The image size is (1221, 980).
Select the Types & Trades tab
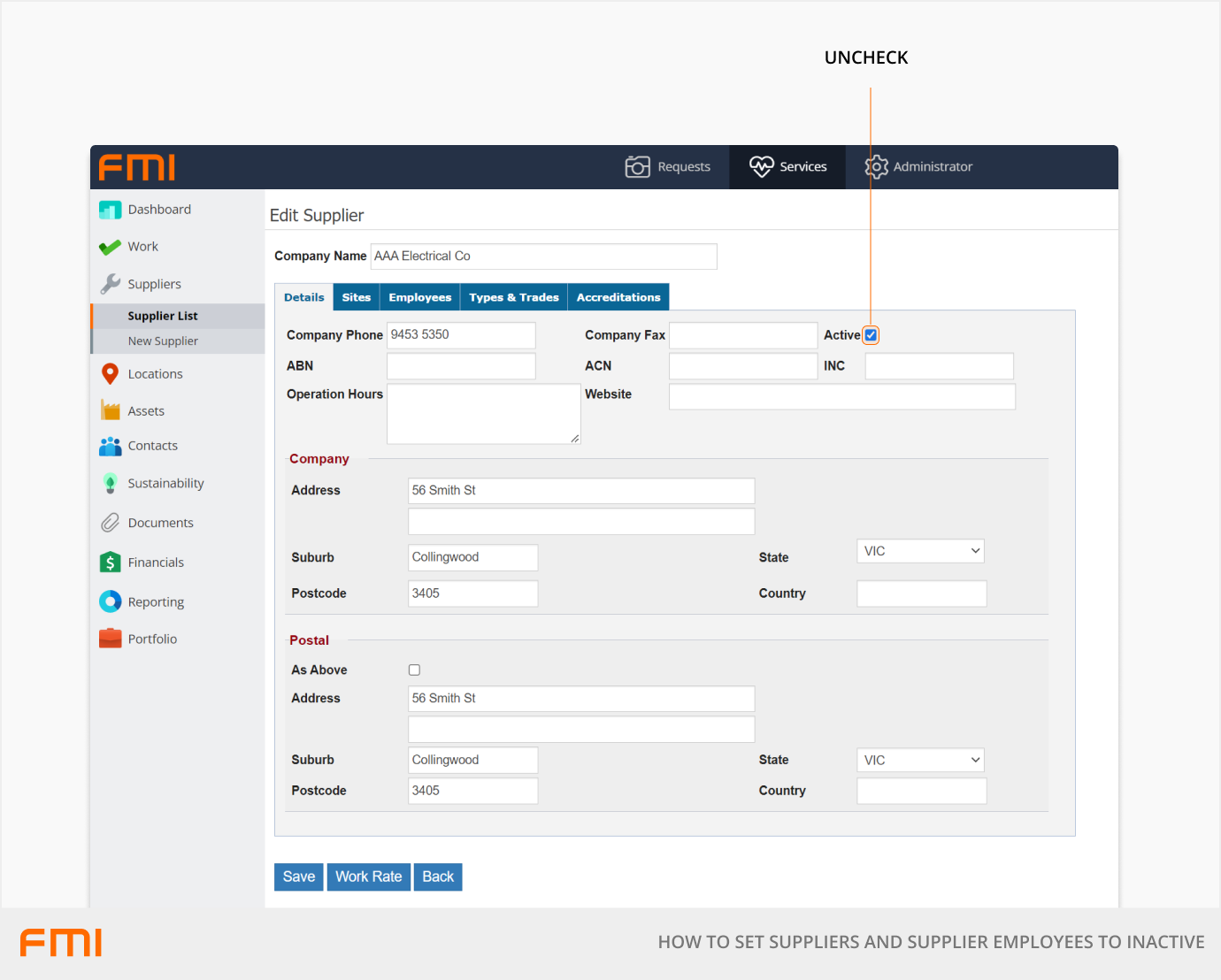click(513, 297)
